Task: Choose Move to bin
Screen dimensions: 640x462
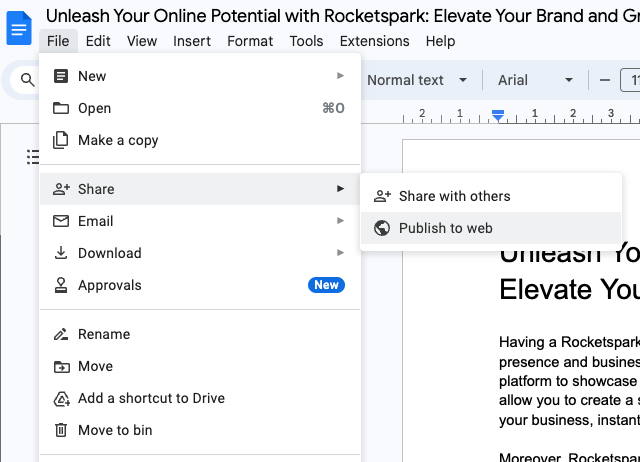Action: pos(200,430)
